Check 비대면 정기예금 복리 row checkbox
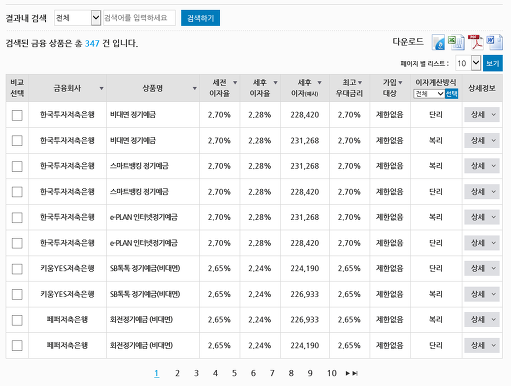Viewport: 511px width, 386px height. [17, 141]
